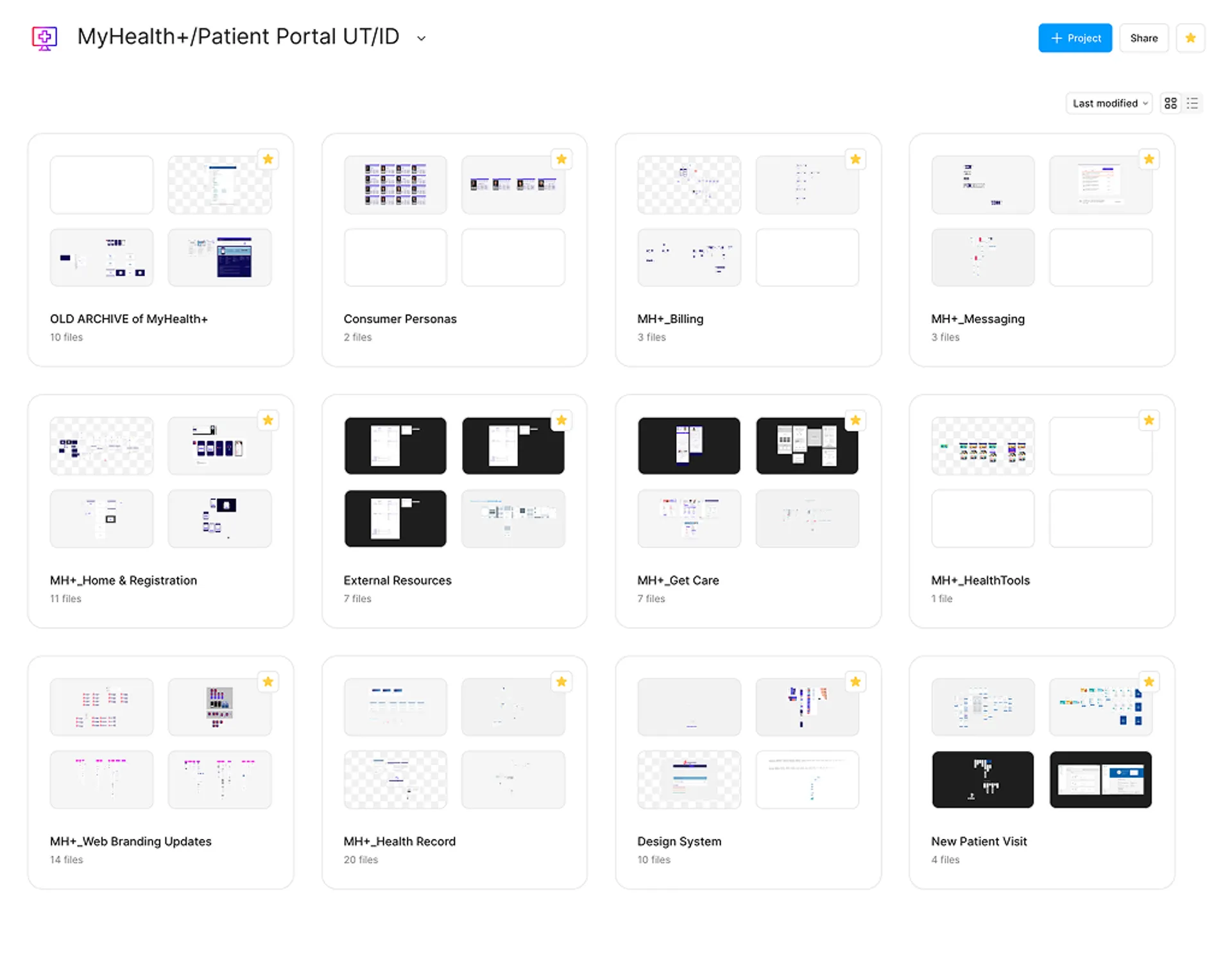Open the MH+_Health Record project
Screen dimensions: 1232x975
point(399,841)
